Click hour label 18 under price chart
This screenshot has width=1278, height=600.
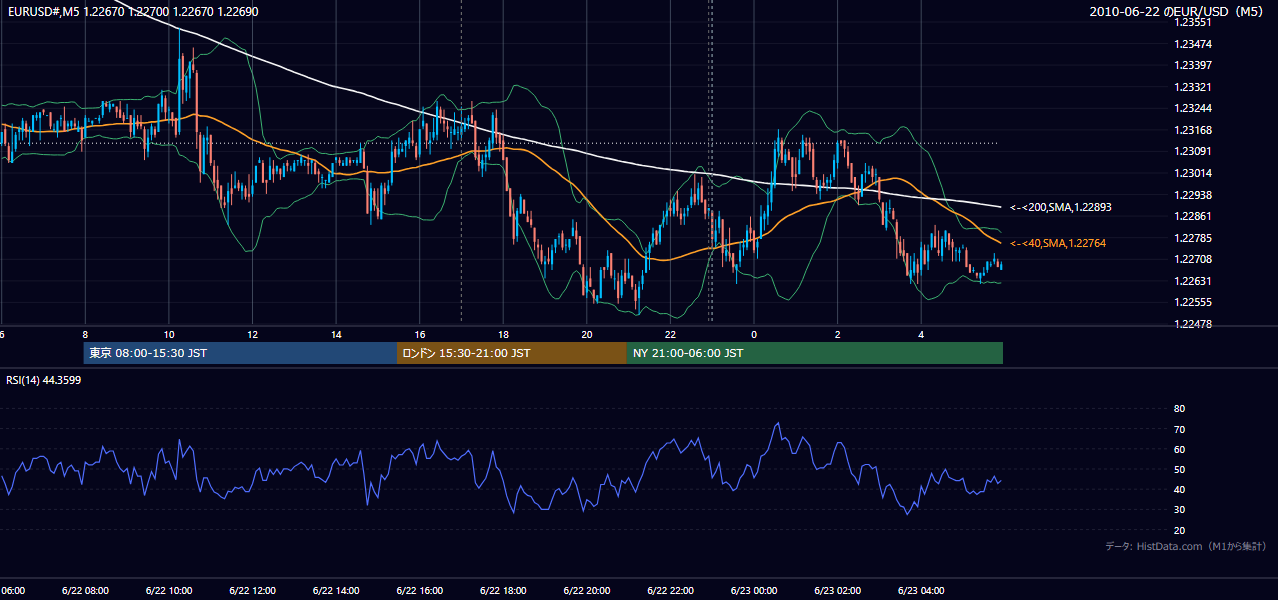tap(503, 335)
